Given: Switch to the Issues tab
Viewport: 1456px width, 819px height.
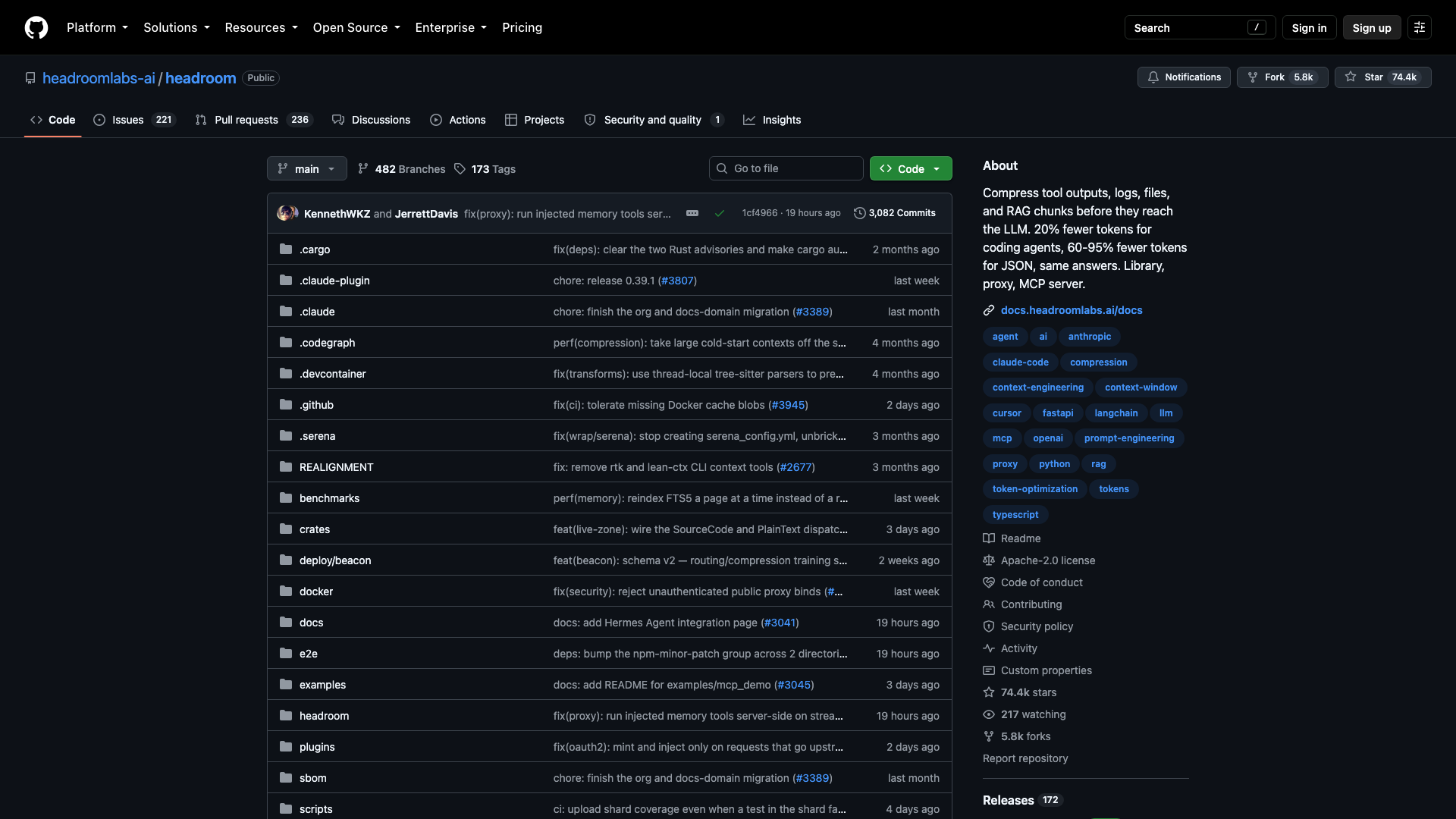Looking at the screenshot, I should [134, 120].
